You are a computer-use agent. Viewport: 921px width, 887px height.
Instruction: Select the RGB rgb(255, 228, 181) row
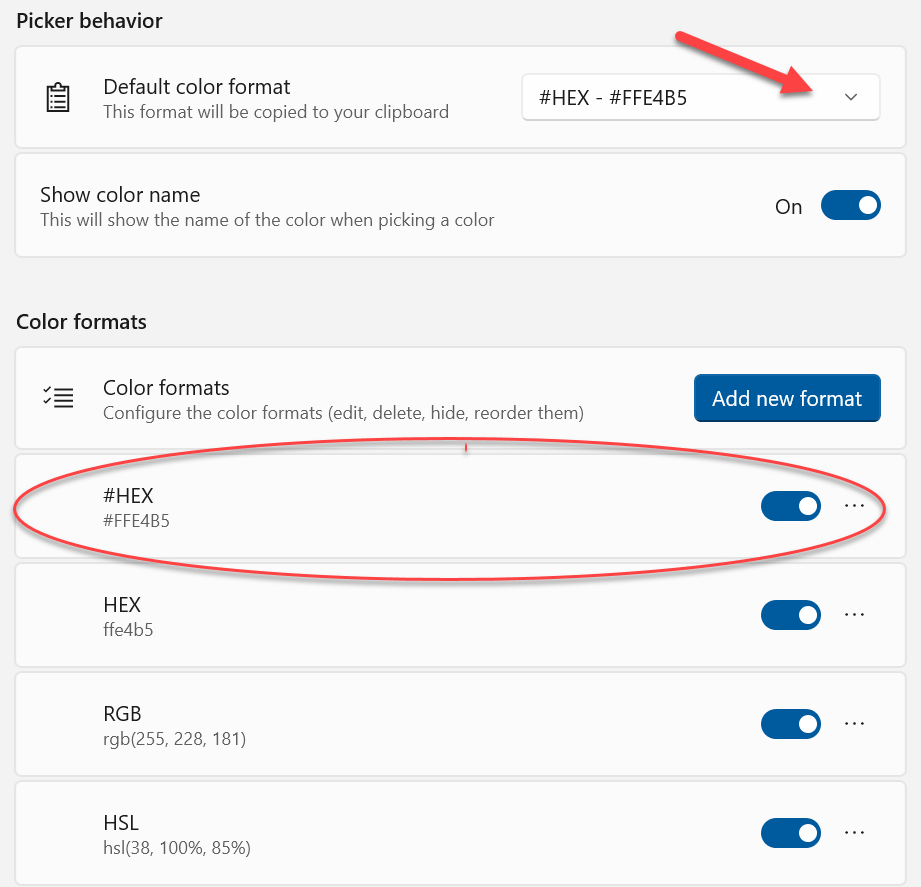coord(400,725)
